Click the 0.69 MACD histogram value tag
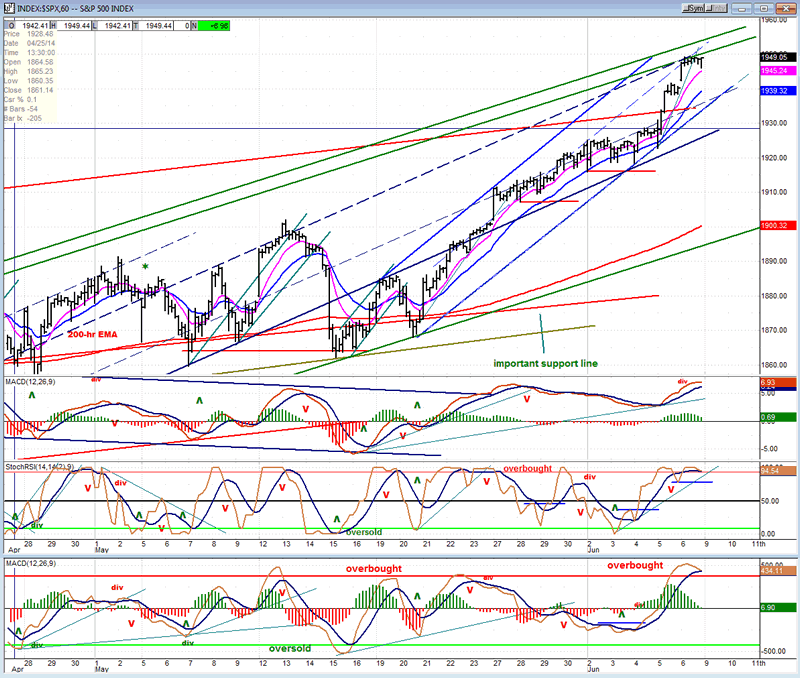Screen dimensions: 800x678 778,417
